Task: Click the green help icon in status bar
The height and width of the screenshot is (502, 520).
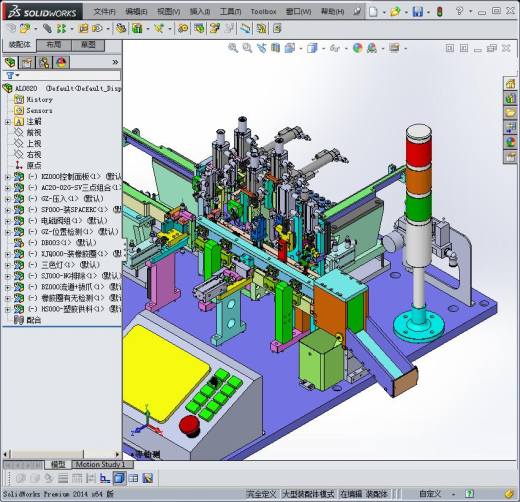Action: click(x=469, y=494)
